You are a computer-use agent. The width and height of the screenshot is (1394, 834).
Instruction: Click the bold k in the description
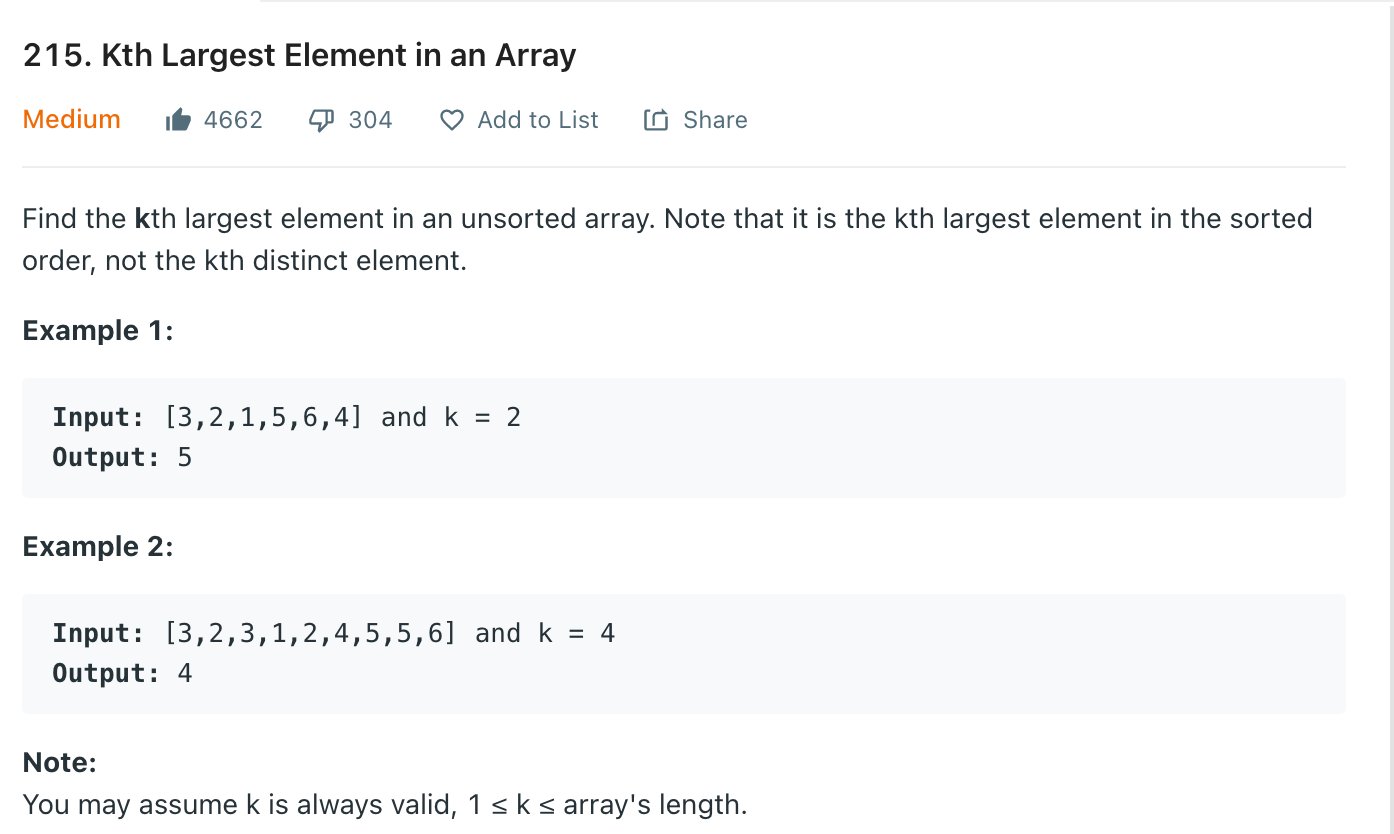142,219
